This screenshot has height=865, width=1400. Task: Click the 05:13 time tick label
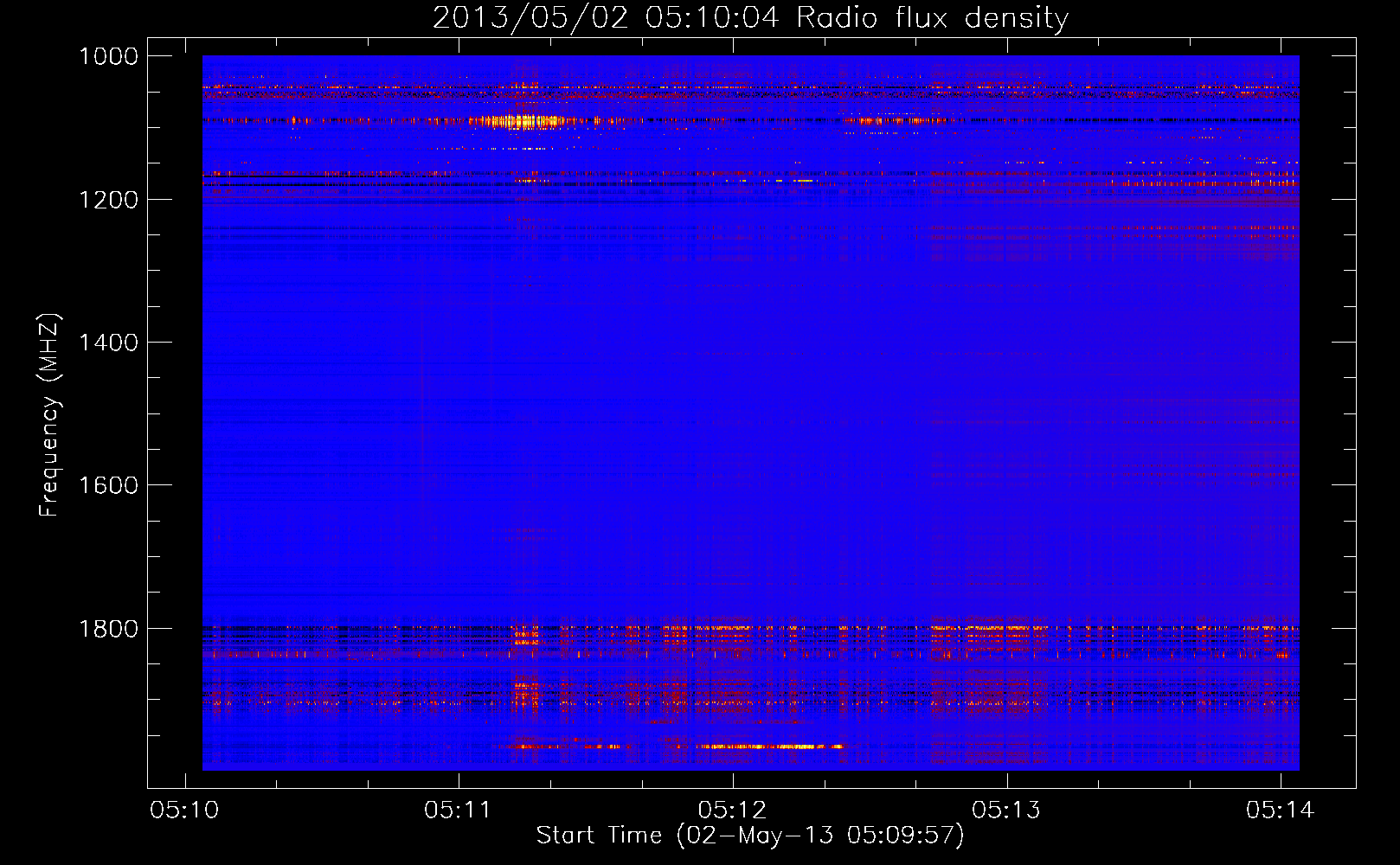pyautogui.click(x=1006, y=811)
